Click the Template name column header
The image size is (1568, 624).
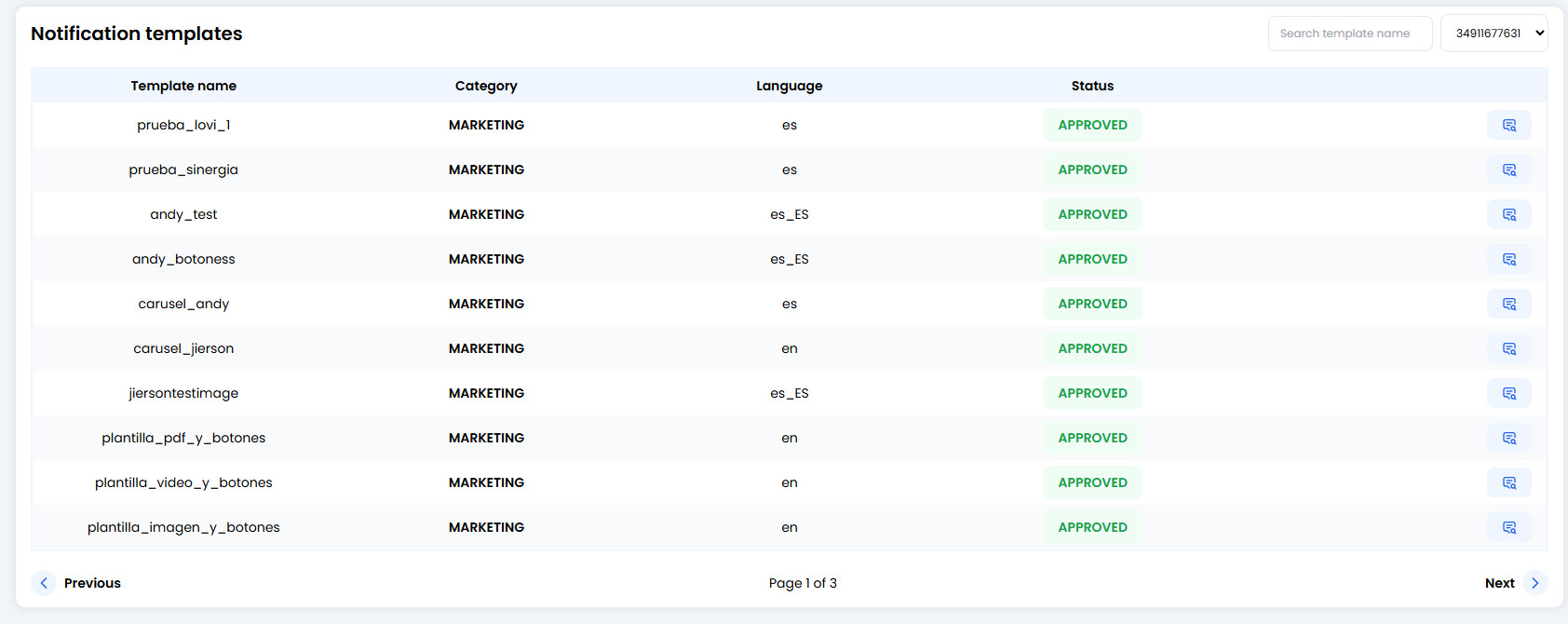pyautogui.click(x=183, y=86)
